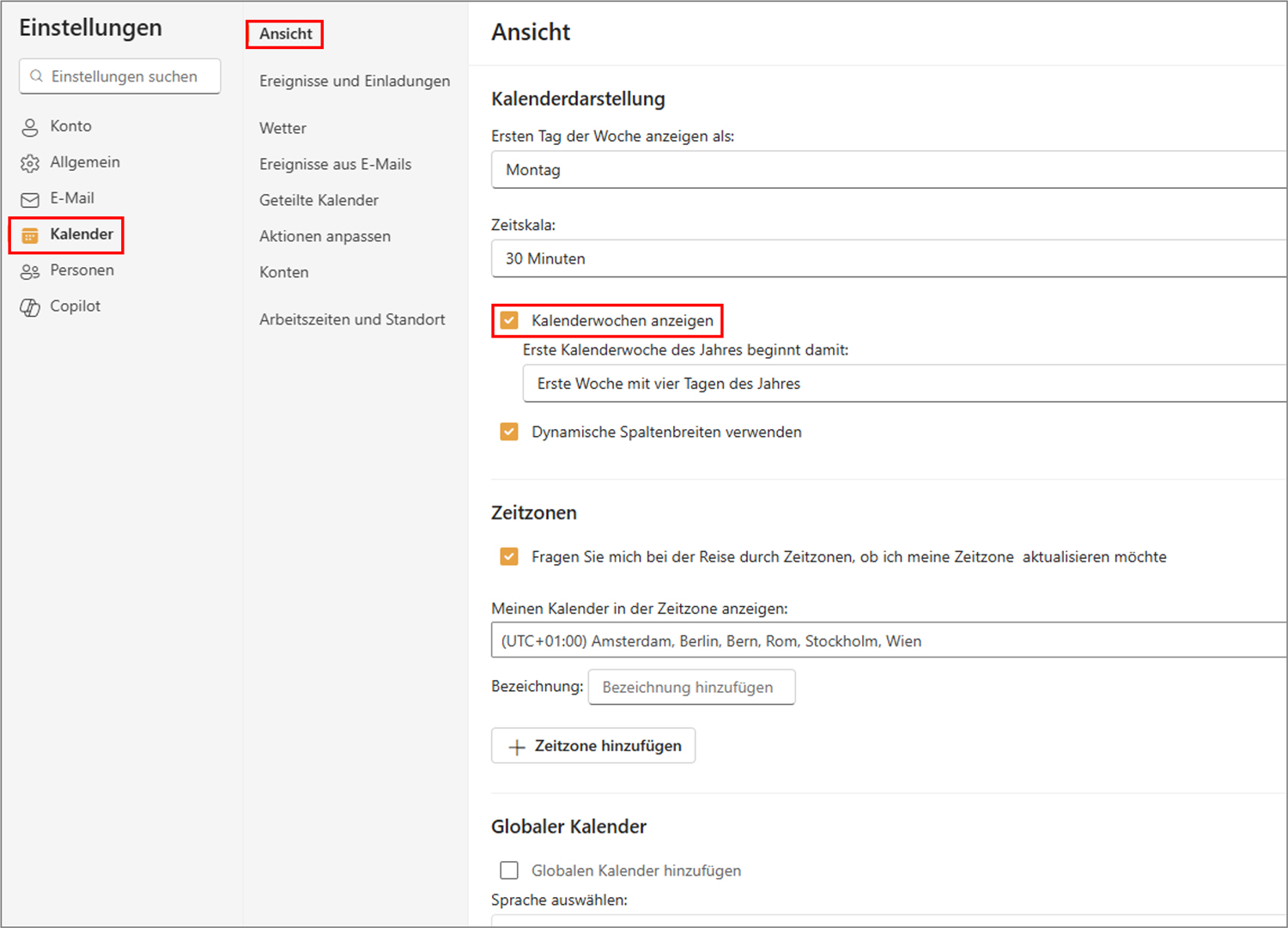The image size is (1288, 928).
Task: Click Bezeichnung hinzufügen
Action: click(691, 687)
